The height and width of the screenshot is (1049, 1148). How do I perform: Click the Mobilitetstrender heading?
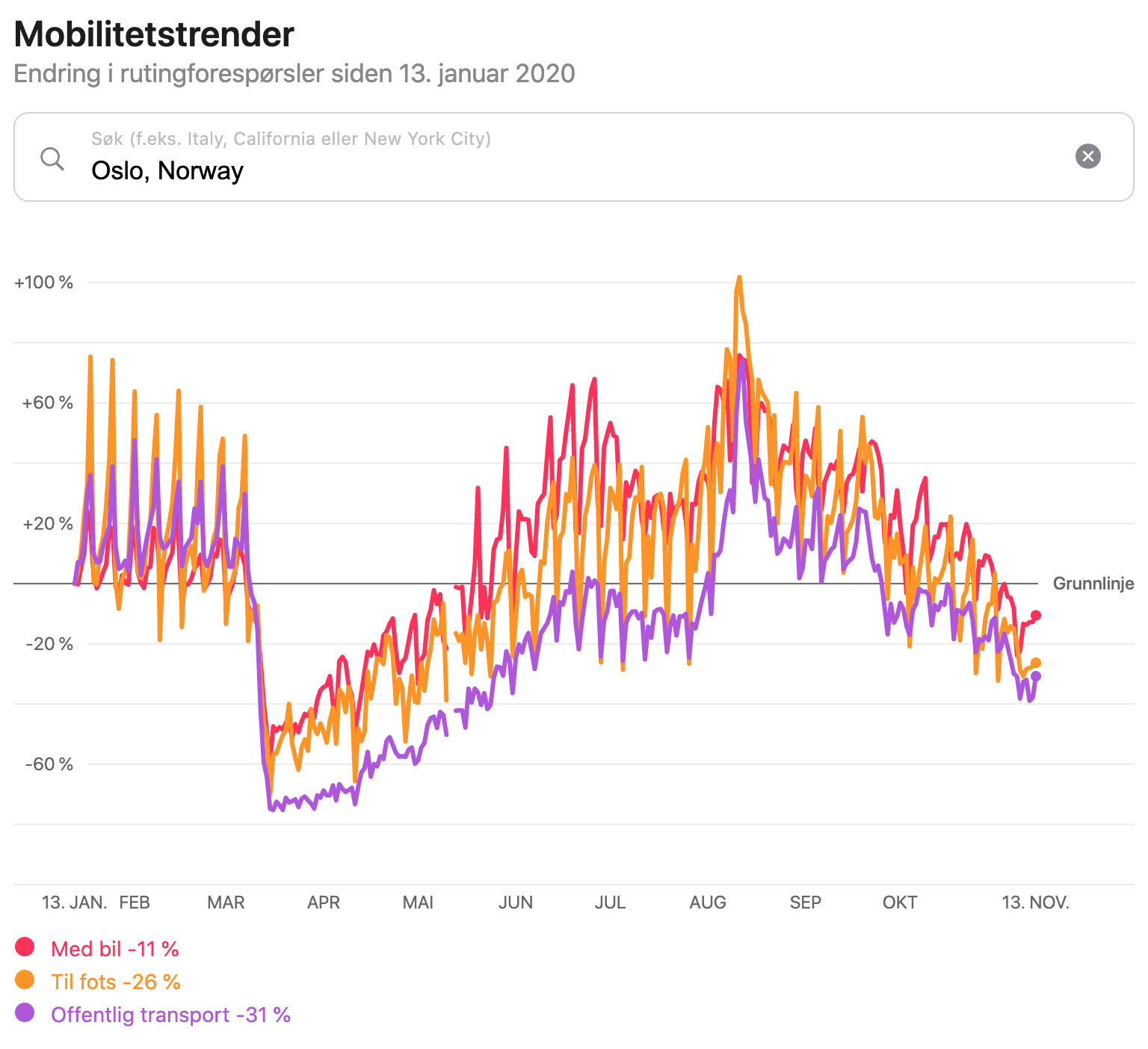[154, 34]
